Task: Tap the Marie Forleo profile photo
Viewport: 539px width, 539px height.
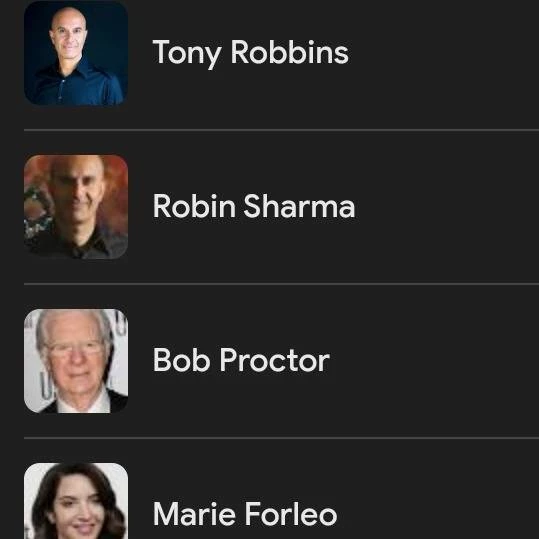Action: [x=76, y=501]
